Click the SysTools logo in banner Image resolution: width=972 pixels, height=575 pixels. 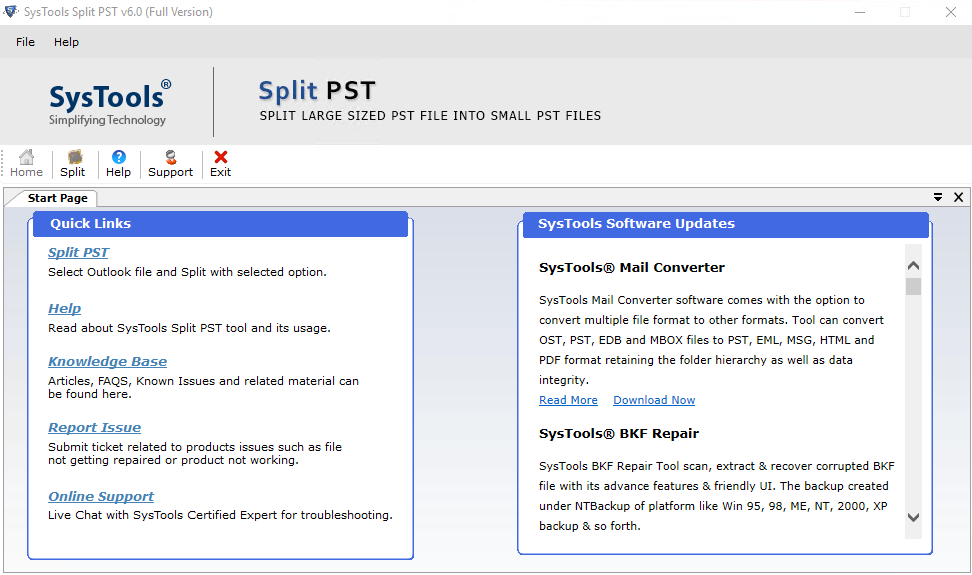coord(109,102)
